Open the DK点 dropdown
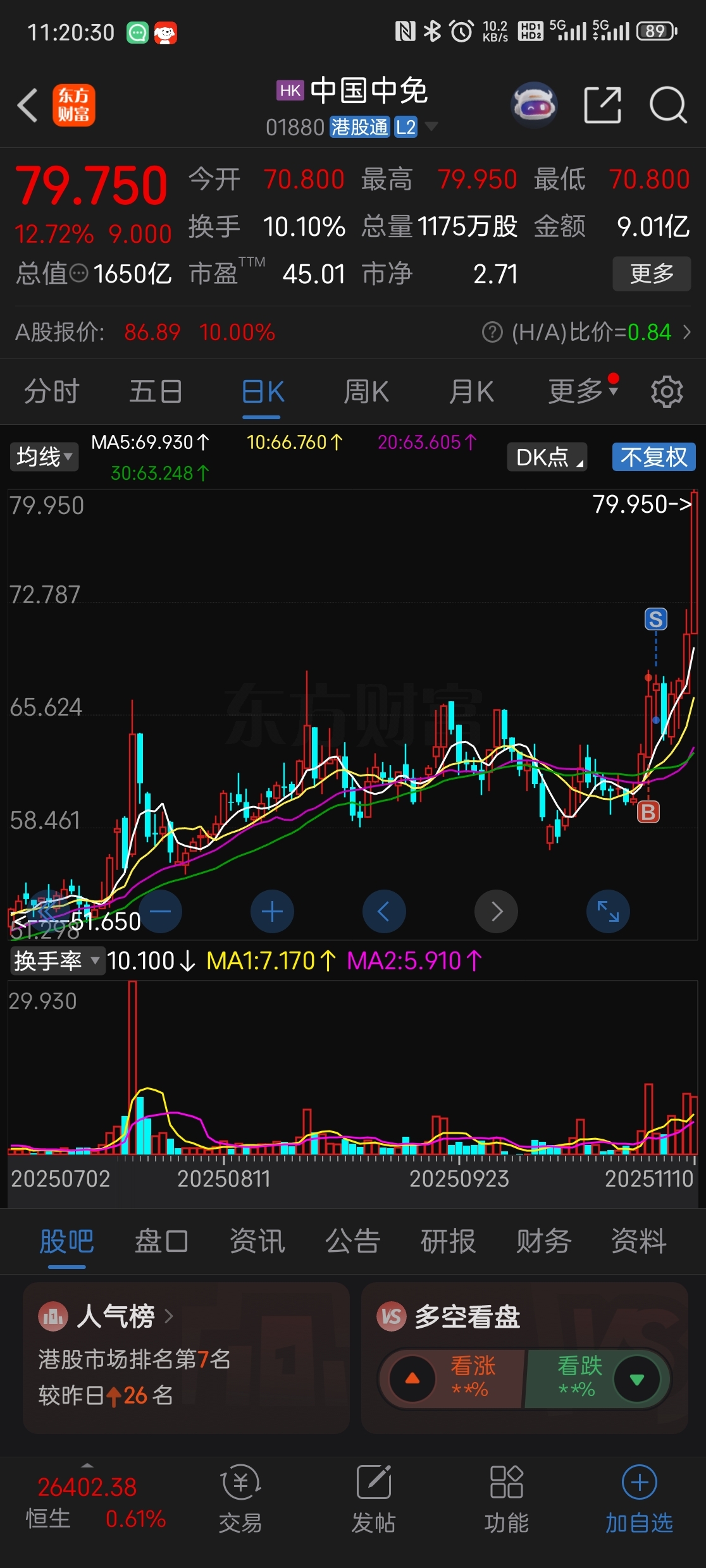The image size is (706, 1568). (547, 456)
